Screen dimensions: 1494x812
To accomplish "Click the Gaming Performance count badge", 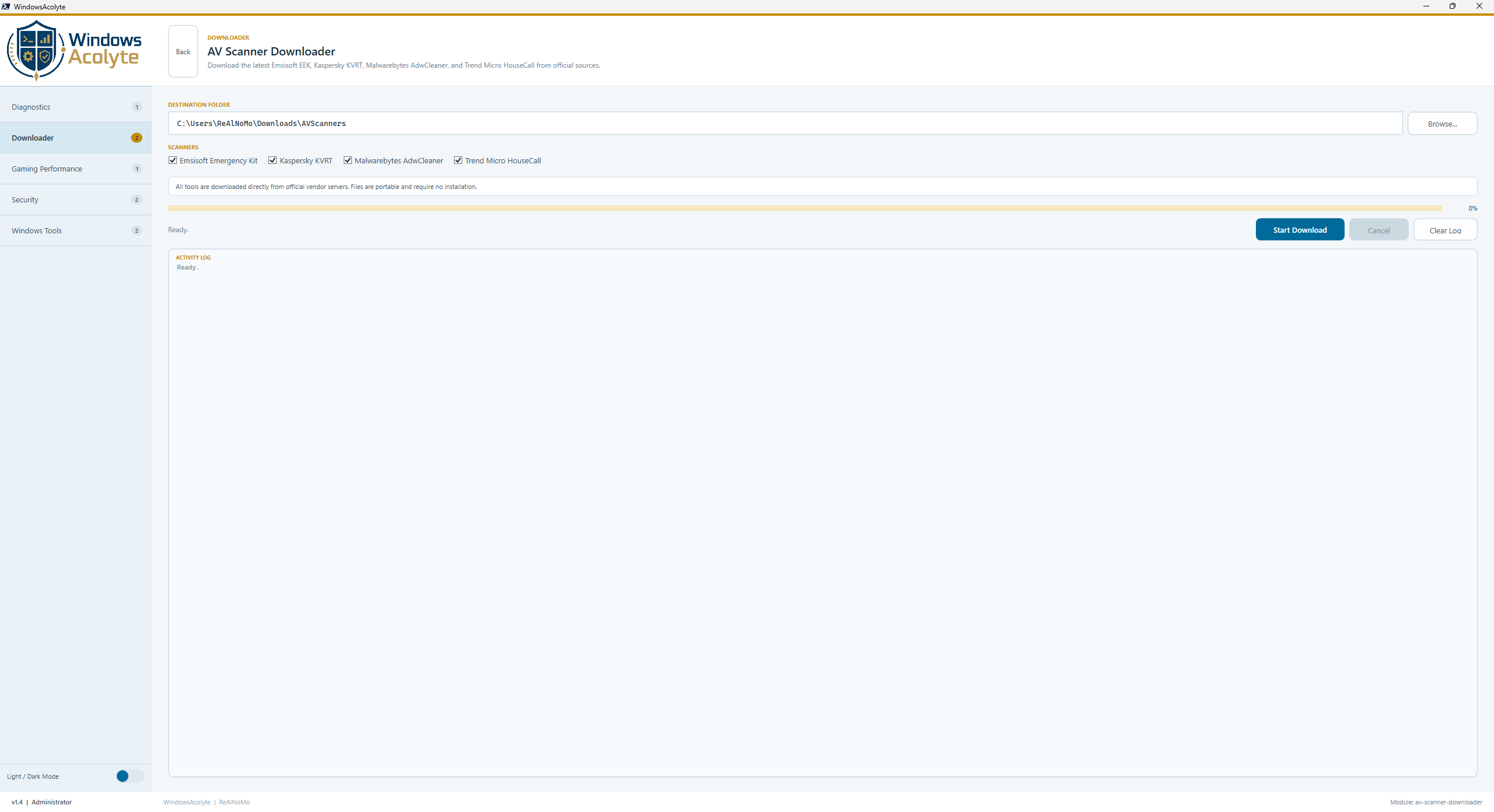I will click(137, 169).
